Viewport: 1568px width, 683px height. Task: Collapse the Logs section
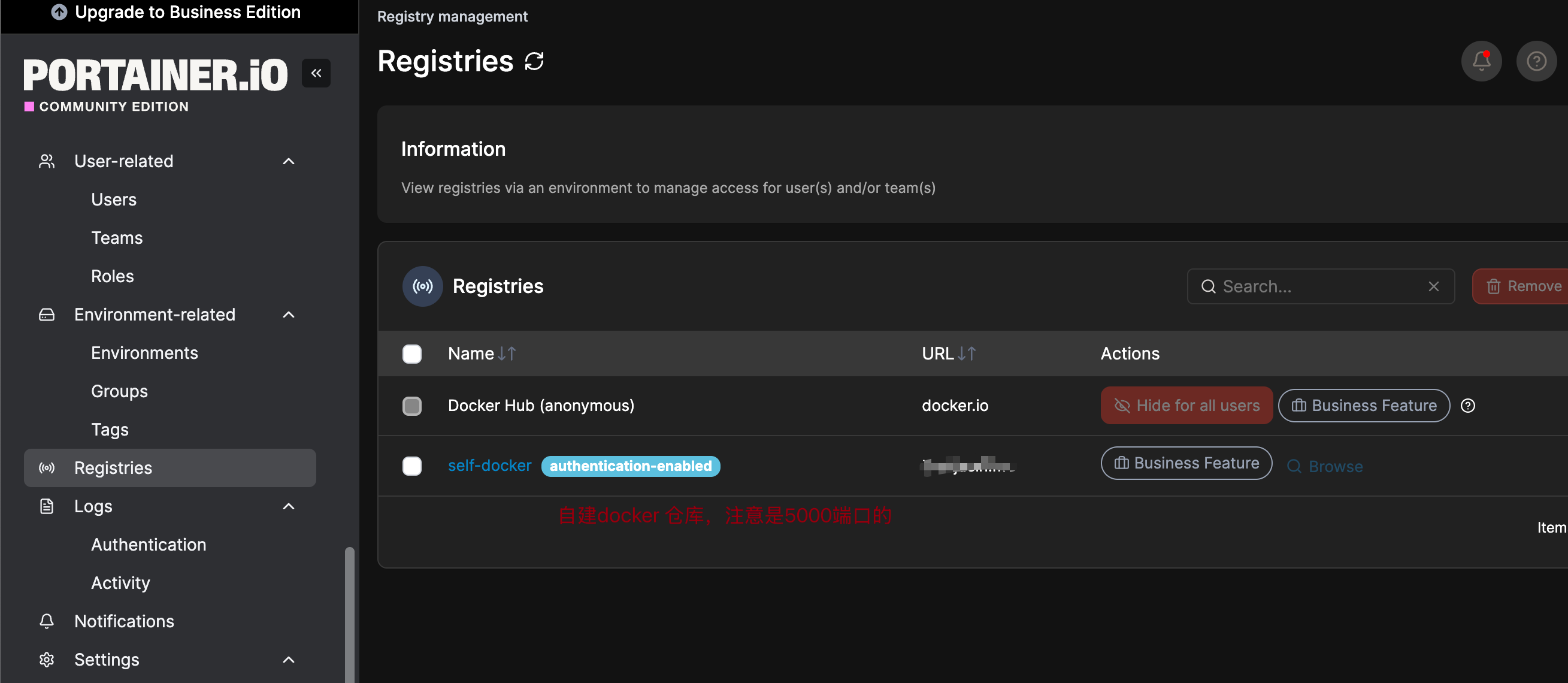(289, 506)
